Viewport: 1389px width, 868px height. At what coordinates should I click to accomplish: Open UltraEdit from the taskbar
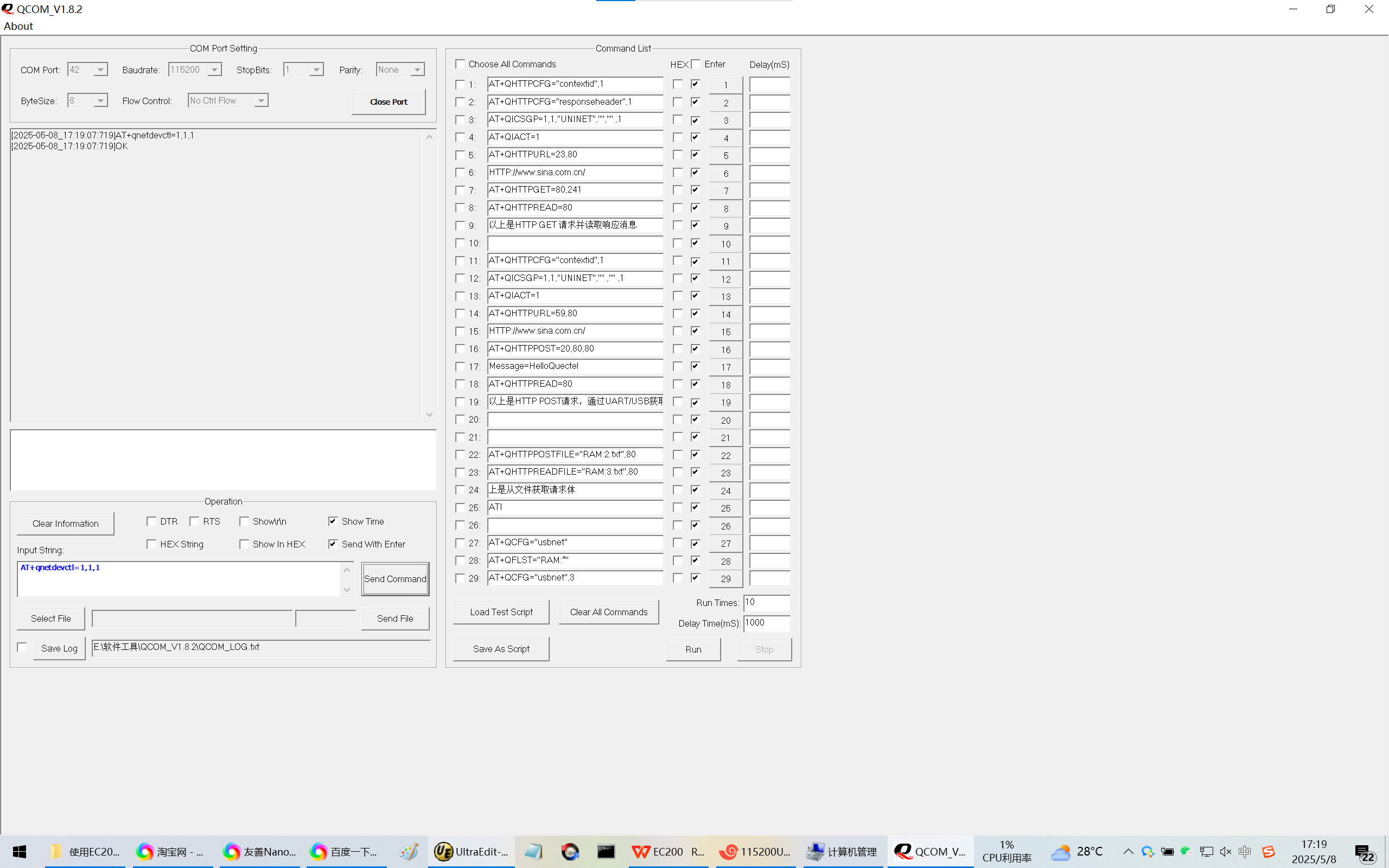[x=470, y=851]
